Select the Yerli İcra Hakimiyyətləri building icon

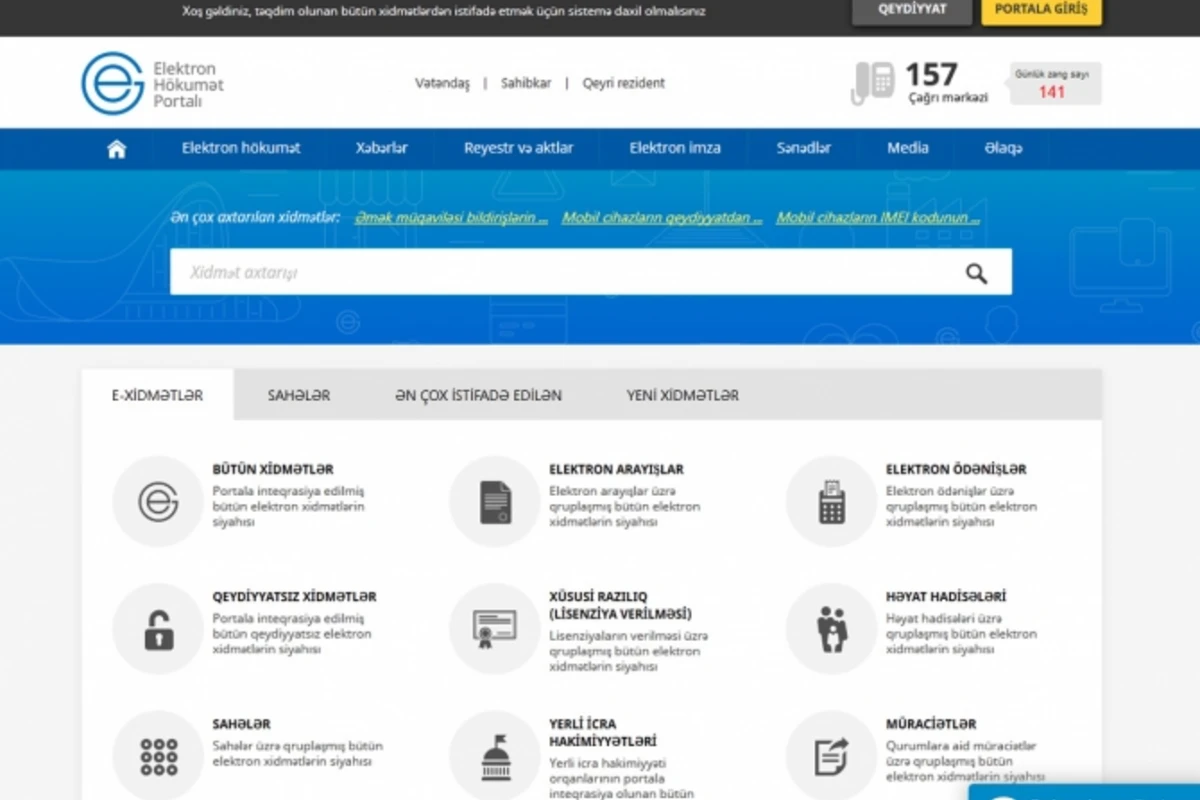(495, 756)
